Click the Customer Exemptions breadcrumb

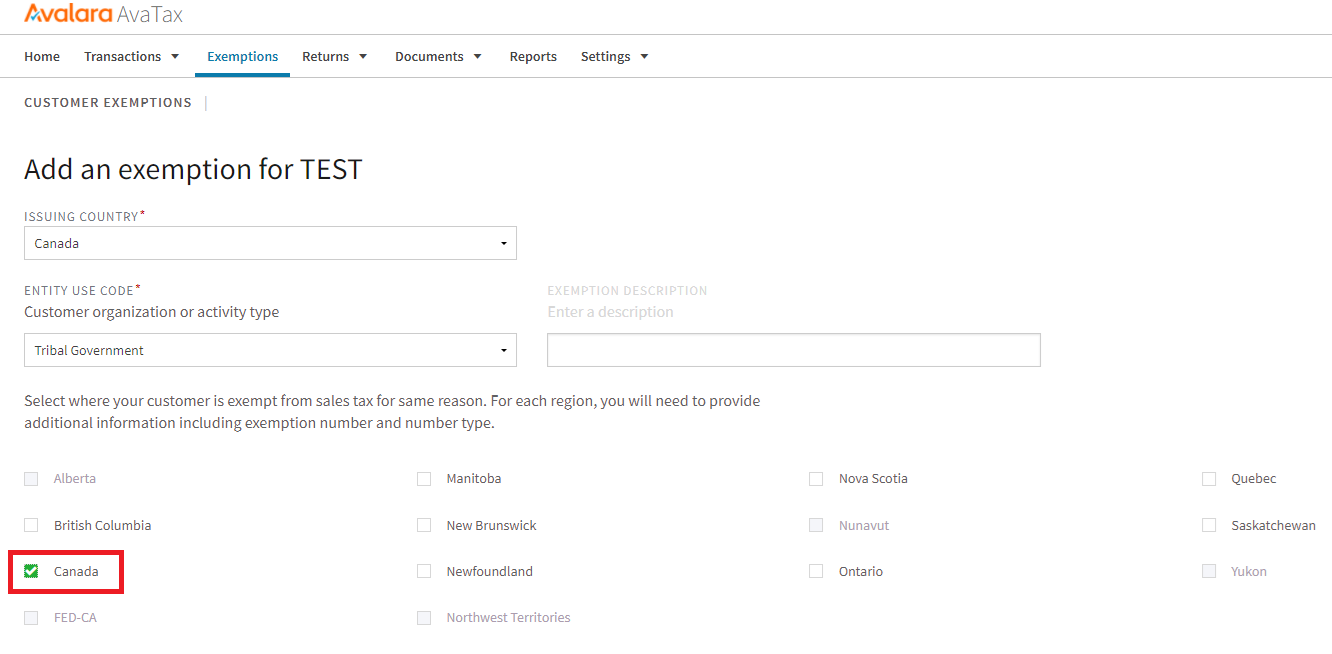coord(108,103)
